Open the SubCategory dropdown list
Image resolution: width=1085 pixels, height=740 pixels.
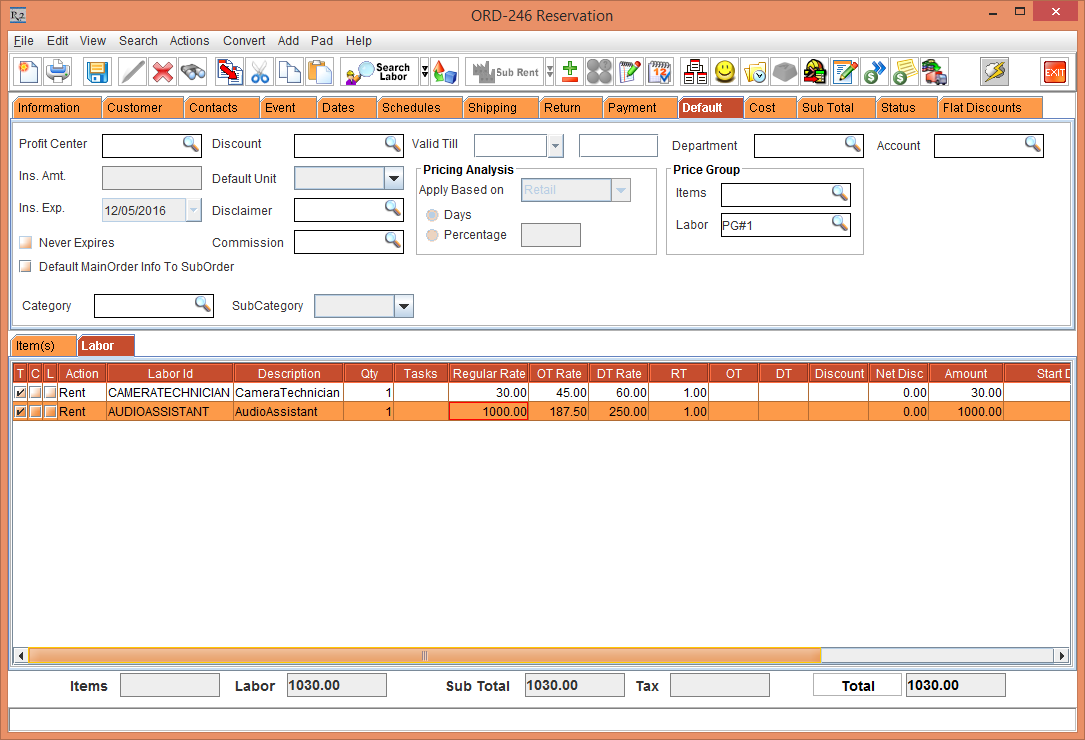coord(403,306)
